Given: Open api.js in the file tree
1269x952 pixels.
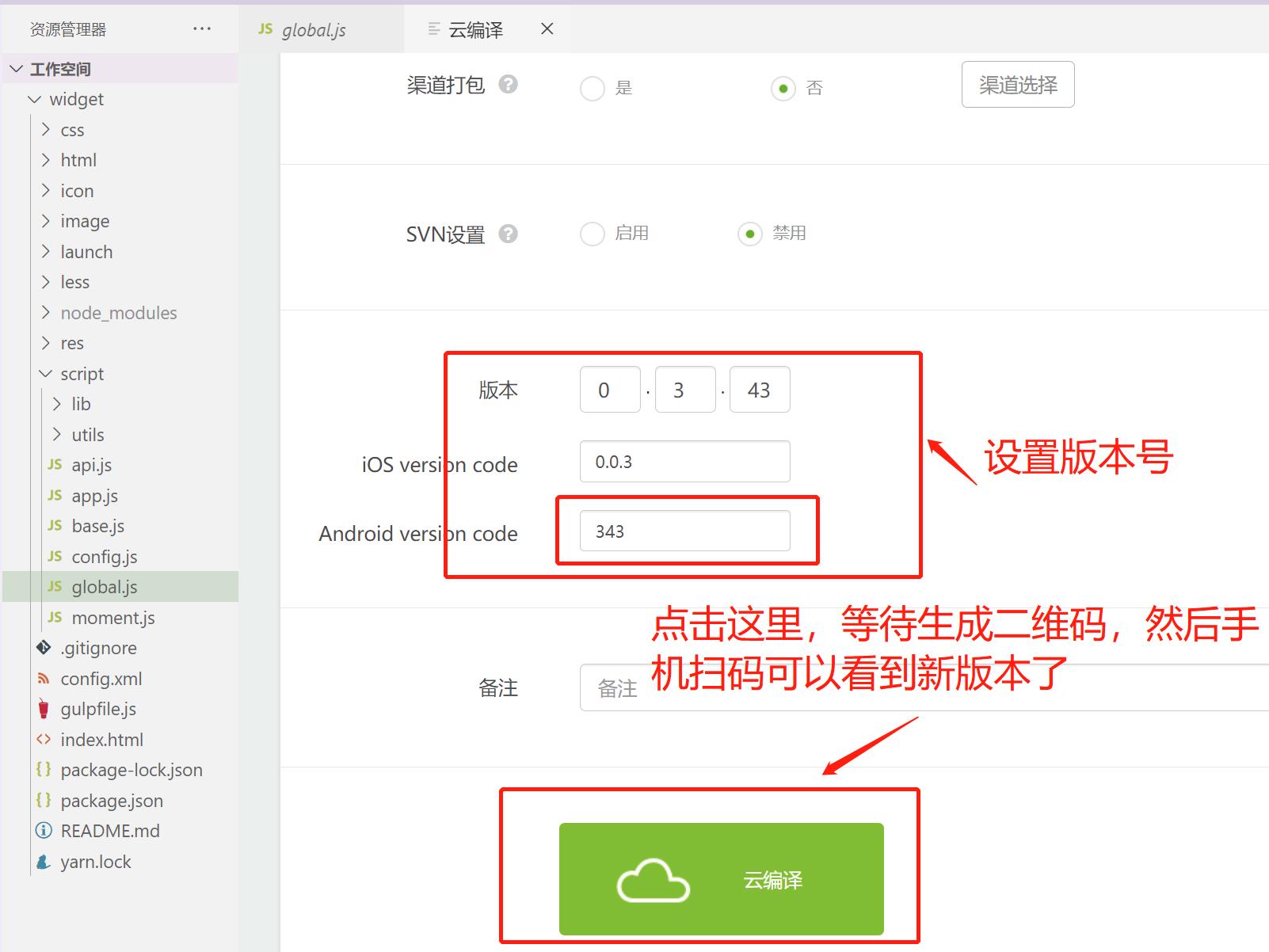Looking at the screenshot, I should (x=120, y=465).
